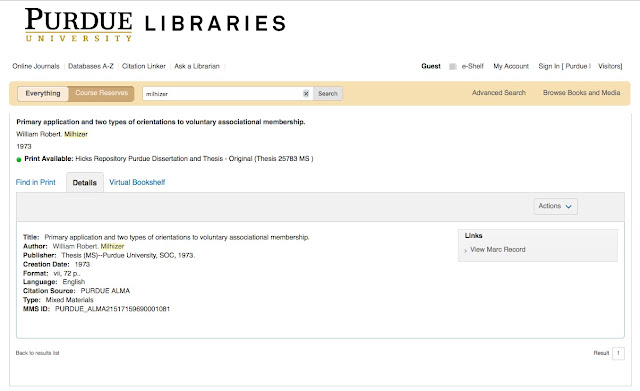Click the Format value vii, 72 p.

pyautogui.click(x=67, y=273)
